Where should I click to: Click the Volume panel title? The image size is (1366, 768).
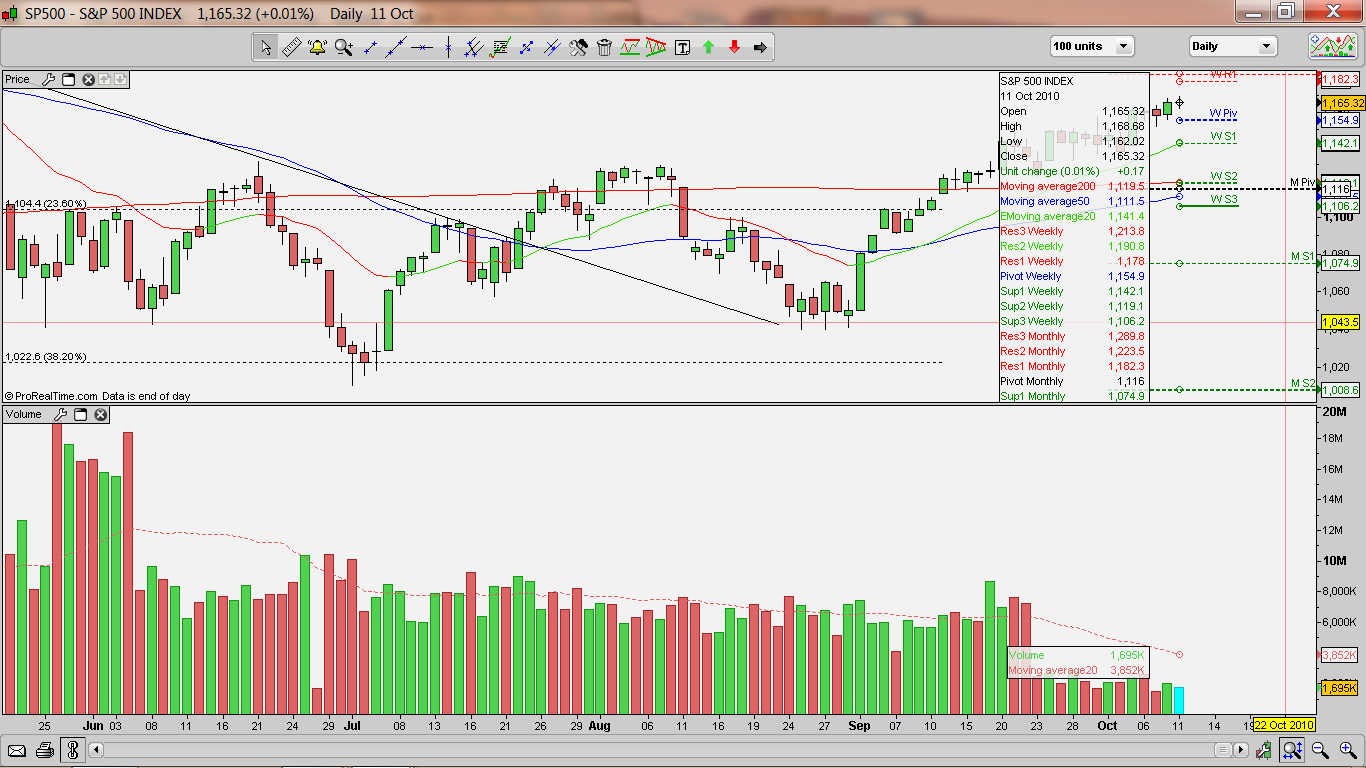pos(24,414)
